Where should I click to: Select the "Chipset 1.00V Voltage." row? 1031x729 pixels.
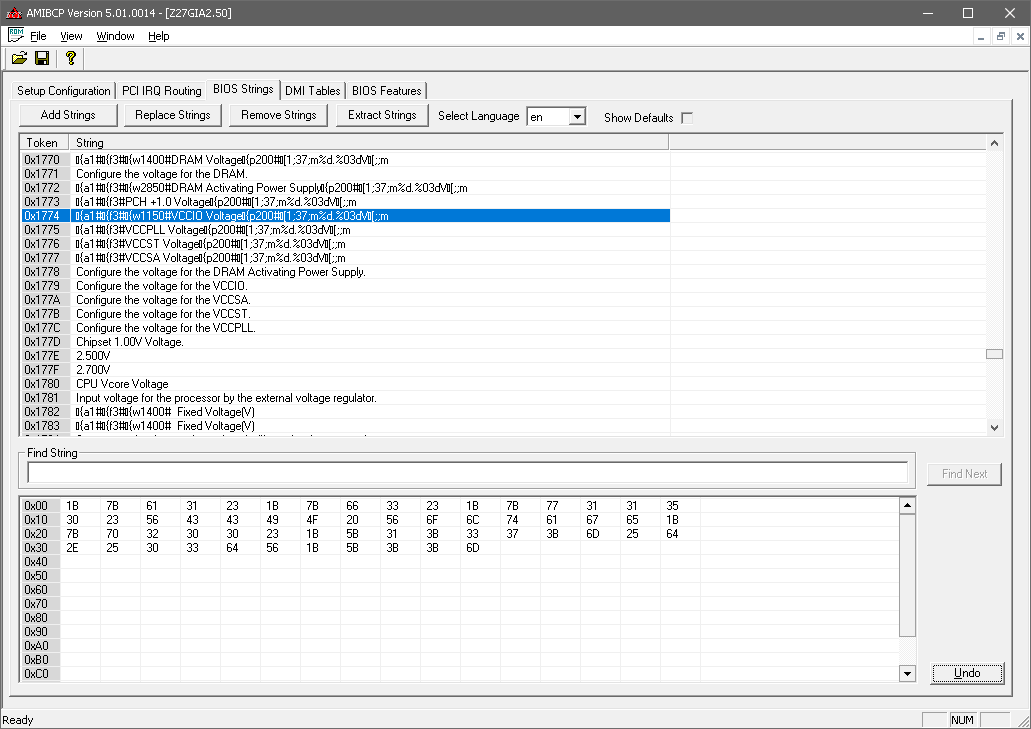(x=345, y=342)
